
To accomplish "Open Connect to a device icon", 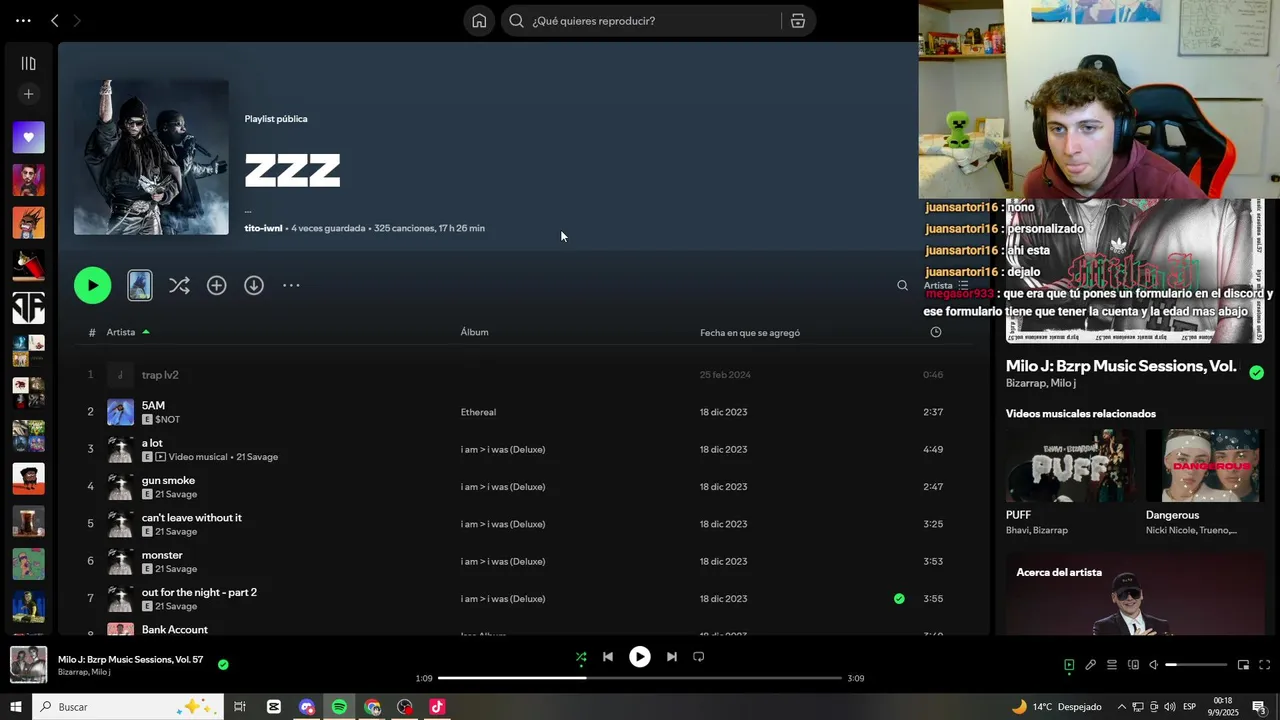I will coord(1133,665).
